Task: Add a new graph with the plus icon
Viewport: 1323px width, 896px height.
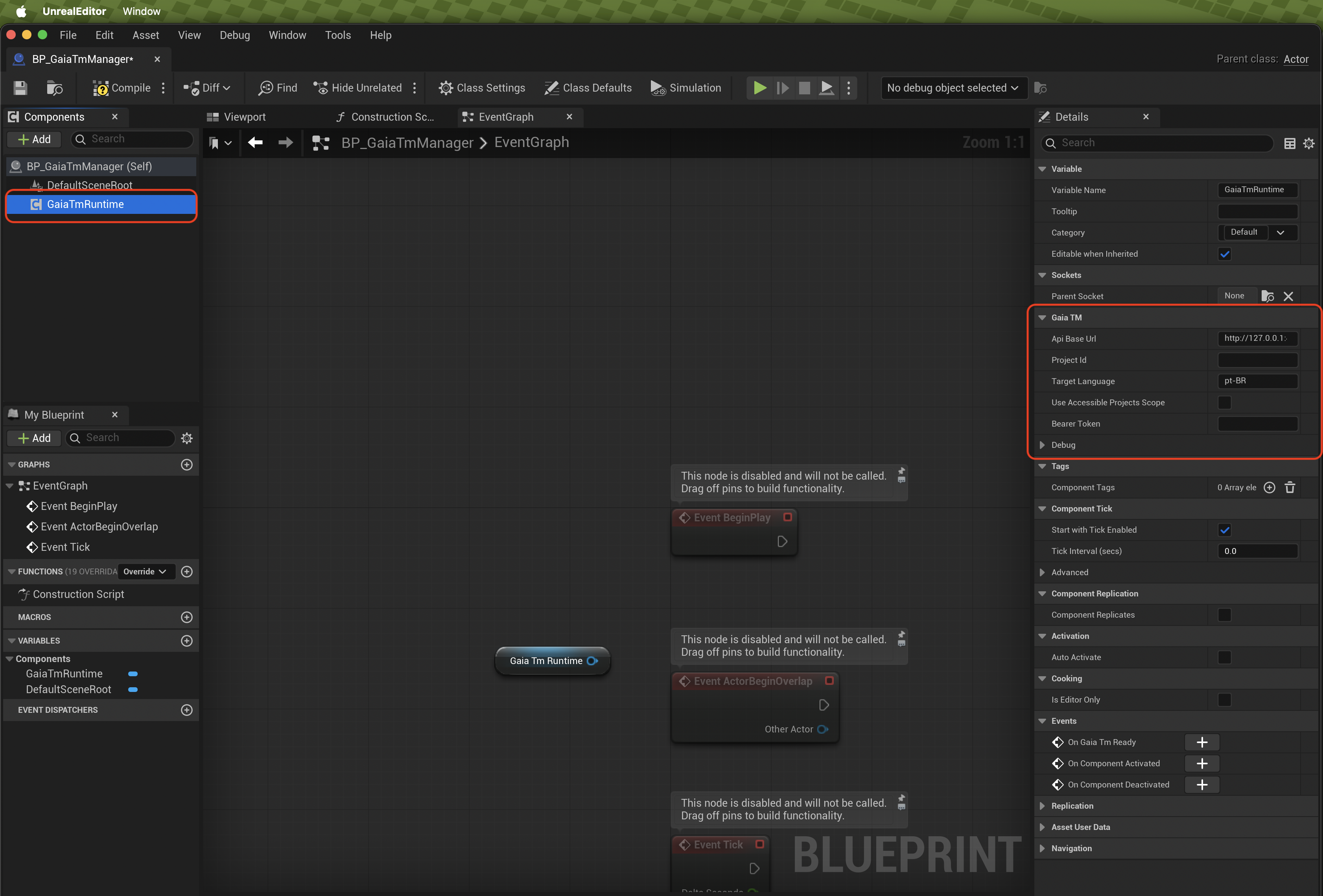Action: coord(187,464)
